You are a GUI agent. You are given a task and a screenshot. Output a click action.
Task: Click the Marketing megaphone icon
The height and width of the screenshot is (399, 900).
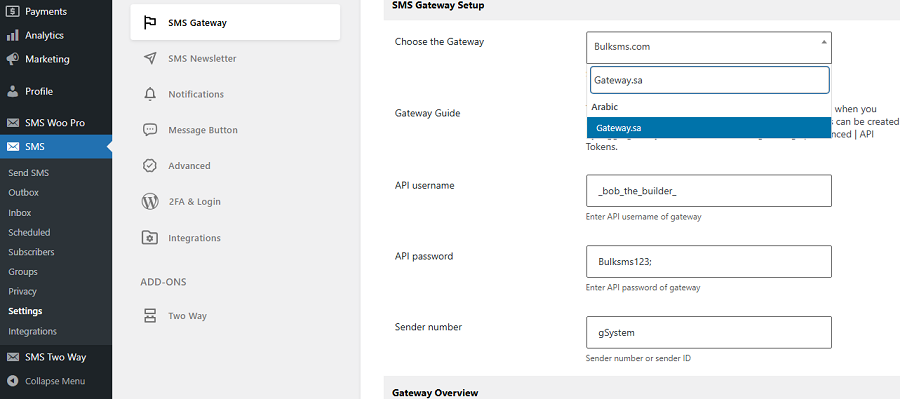13,59
